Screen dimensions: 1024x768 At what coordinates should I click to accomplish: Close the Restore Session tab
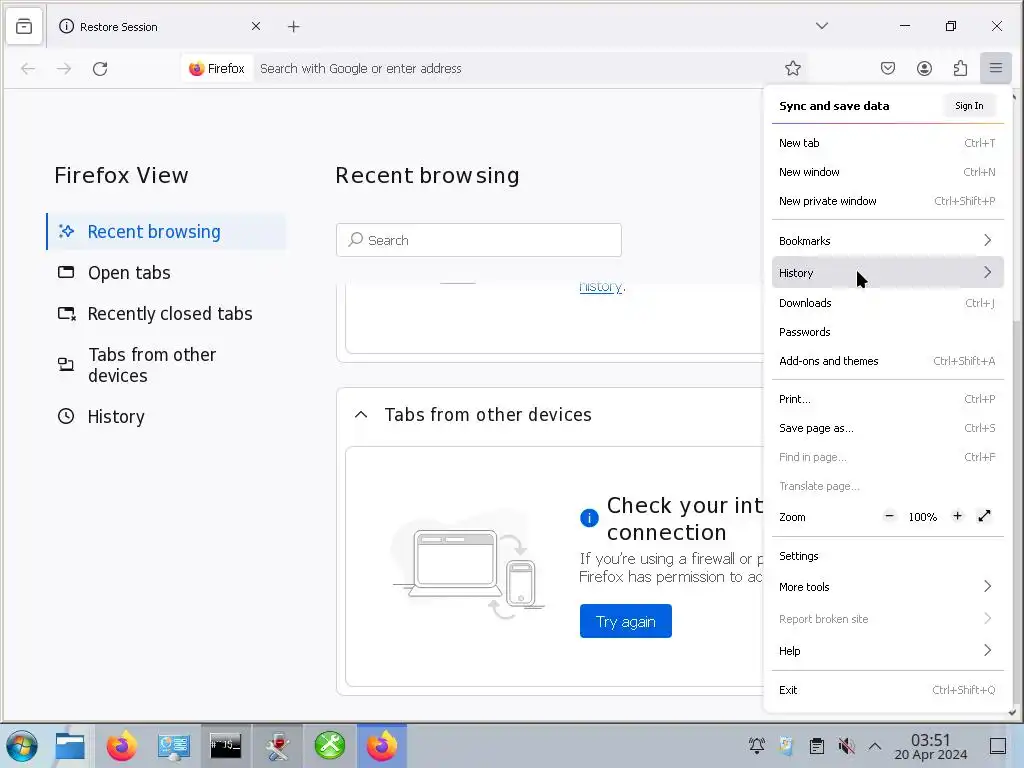tap(256, 26)
